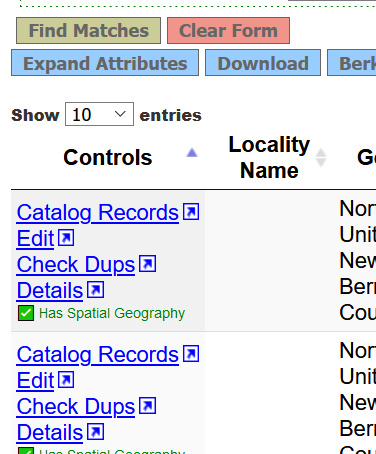
Task: Click Check Dups link in second row
Action: (76, 406)
